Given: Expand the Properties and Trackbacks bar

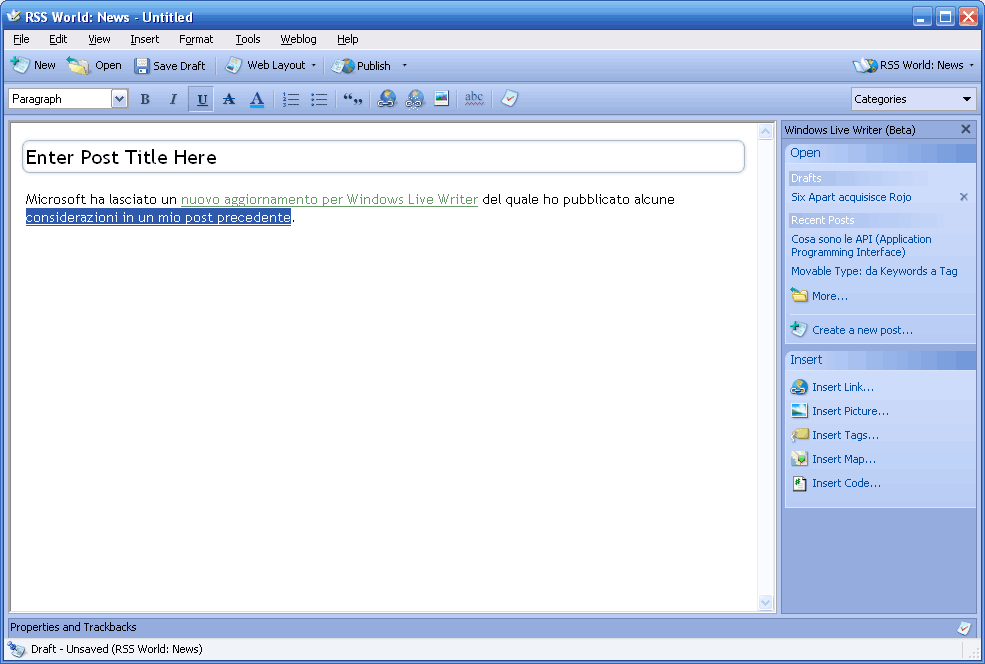Looking at the screenshot, I should [490, 627].
